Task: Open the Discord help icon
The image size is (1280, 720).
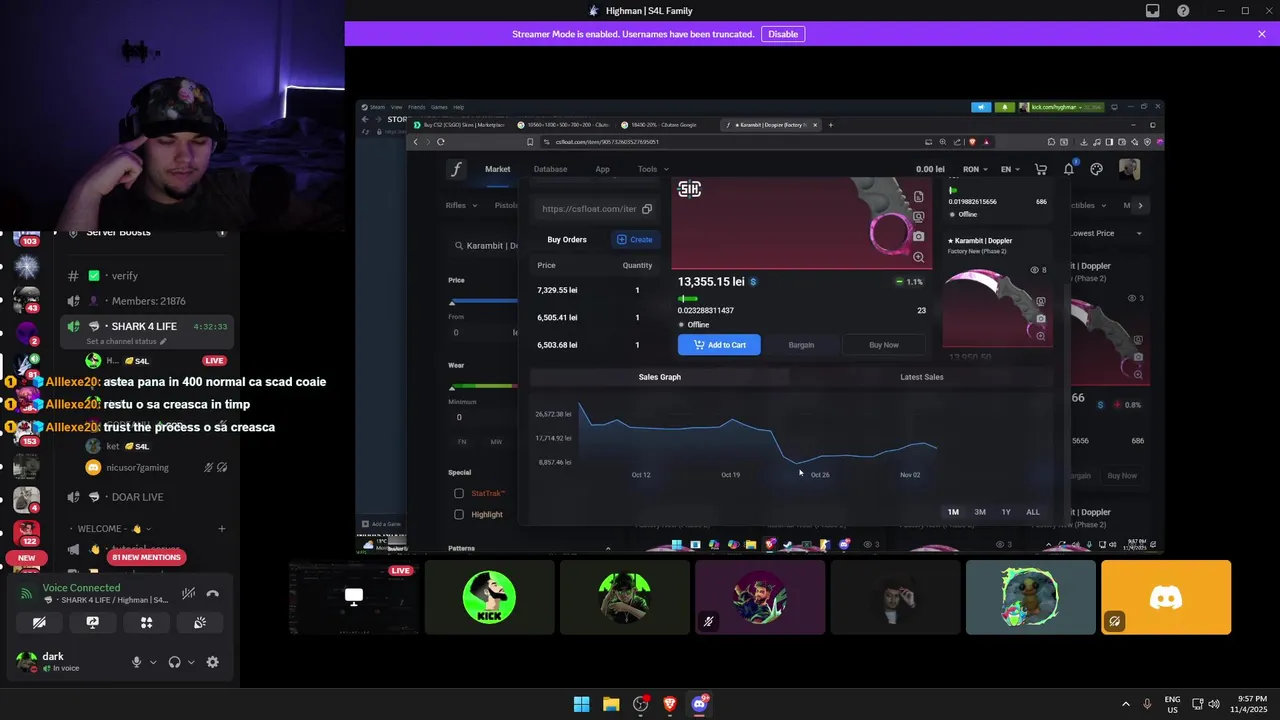Action: click(x=1184, y=11)
